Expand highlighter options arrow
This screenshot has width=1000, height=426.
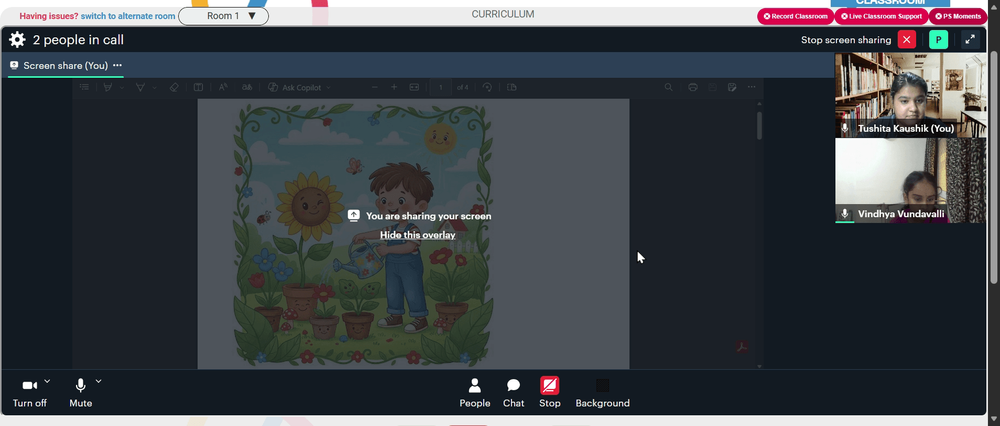click(x=154, y=87)
